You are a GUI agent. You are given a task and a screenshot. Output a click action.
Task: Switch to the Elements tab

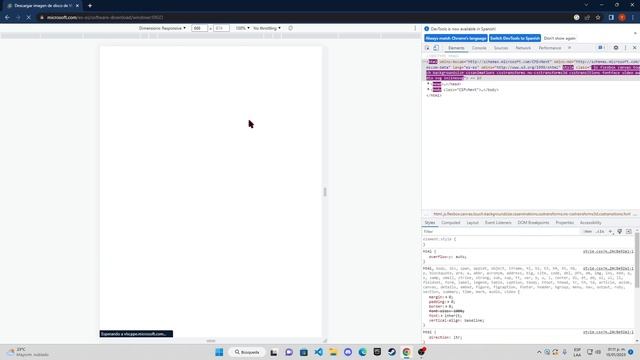(456, 48)
